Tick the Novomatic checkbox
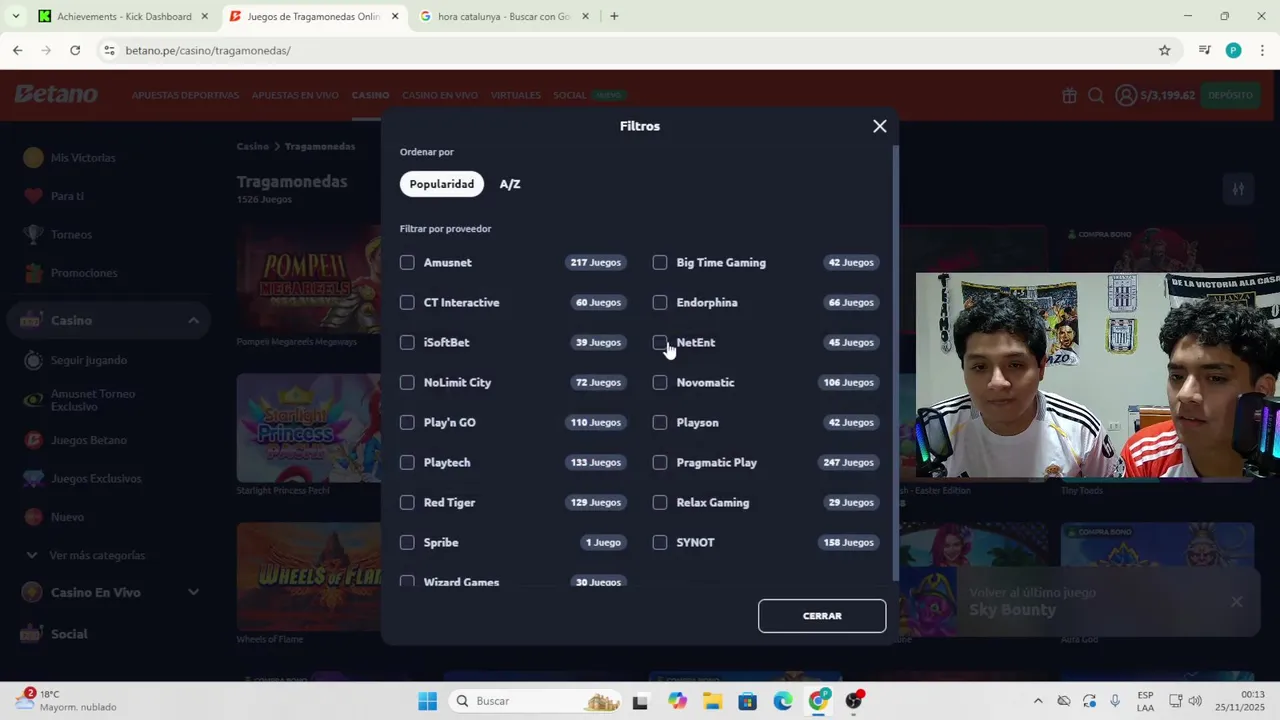The image size is (1280, 720). pos(660,382)
